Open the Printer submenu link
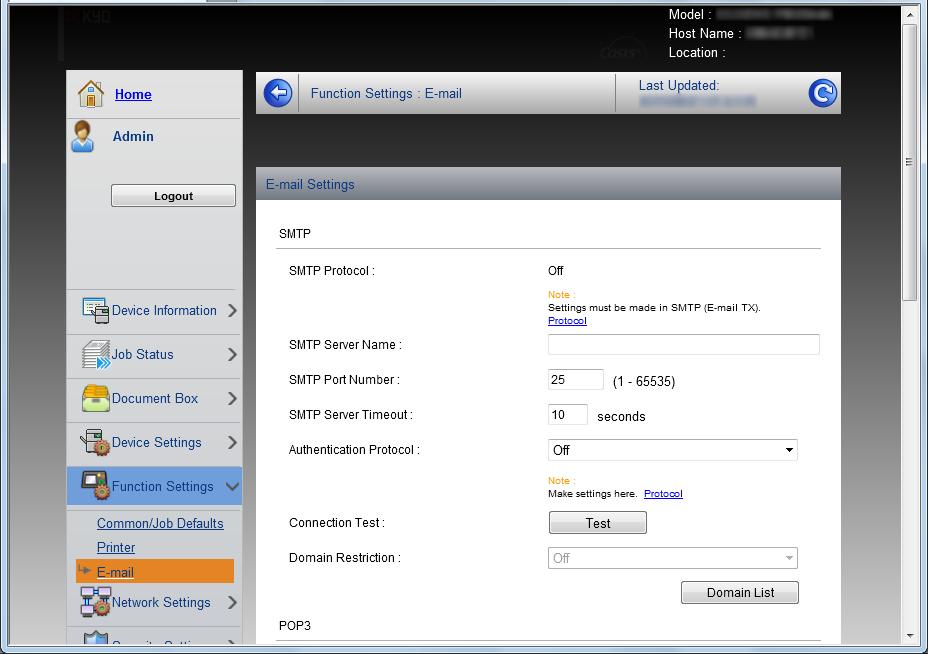 click(x=116, y=547)
